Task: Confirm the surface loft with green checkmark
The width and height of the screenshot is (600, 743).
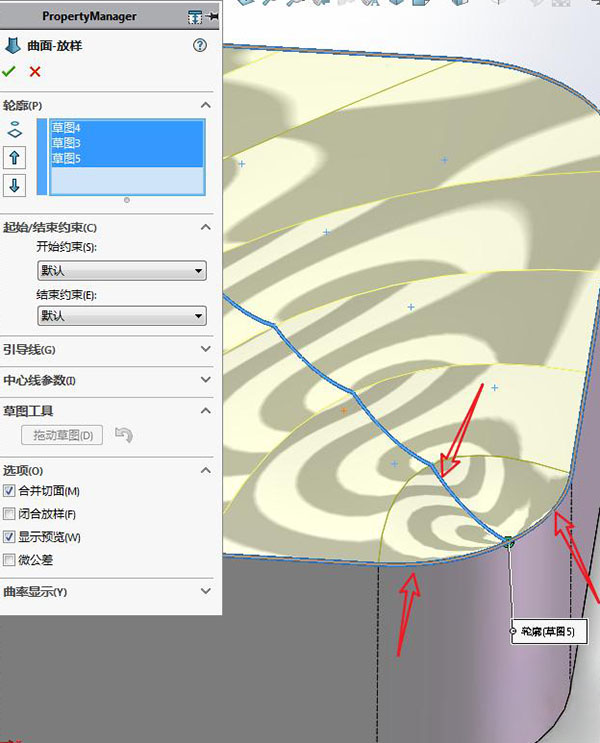Action: 9,72
